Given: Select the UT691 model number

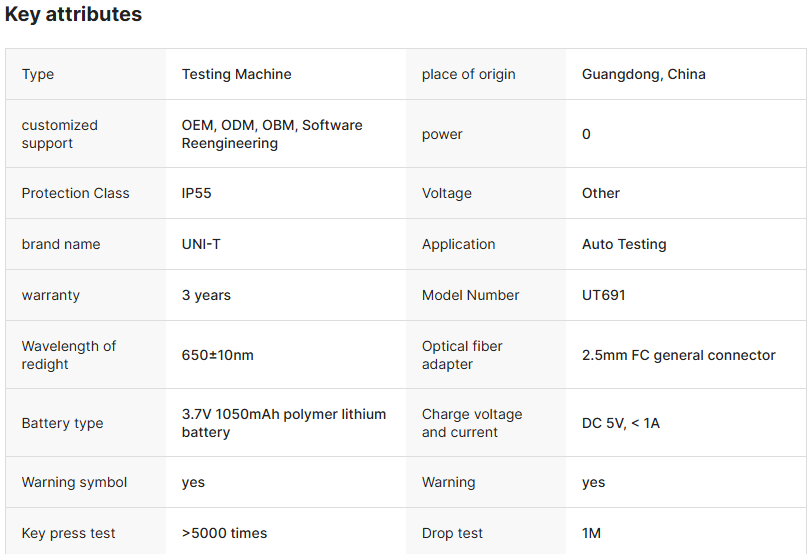Looking at the screenshot, I should [x=603, y=295].
